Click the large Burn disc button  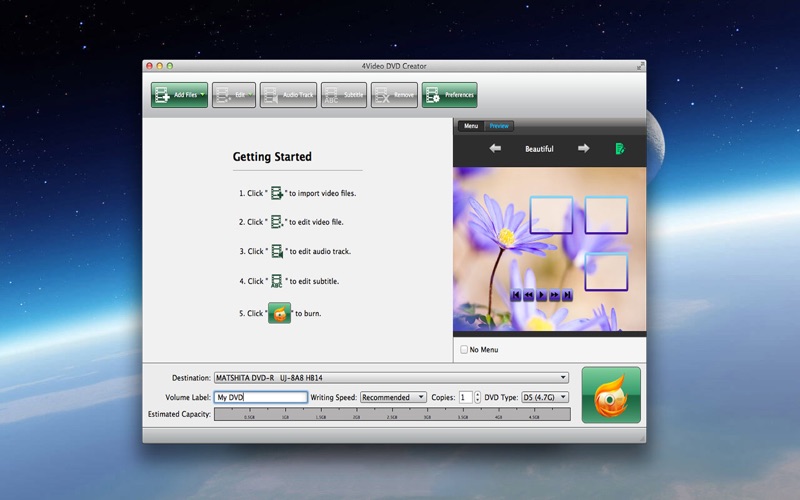pyautogui.click(x=611, y=395)
